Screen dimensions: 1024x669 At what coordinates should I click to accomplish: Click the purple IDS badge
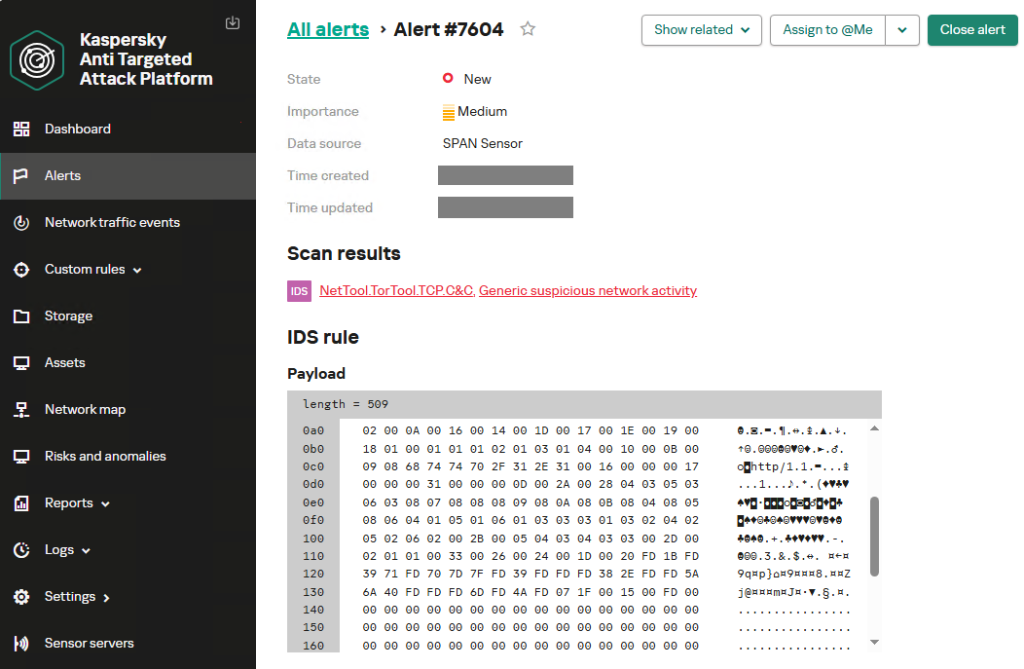(x=299, y=291)
